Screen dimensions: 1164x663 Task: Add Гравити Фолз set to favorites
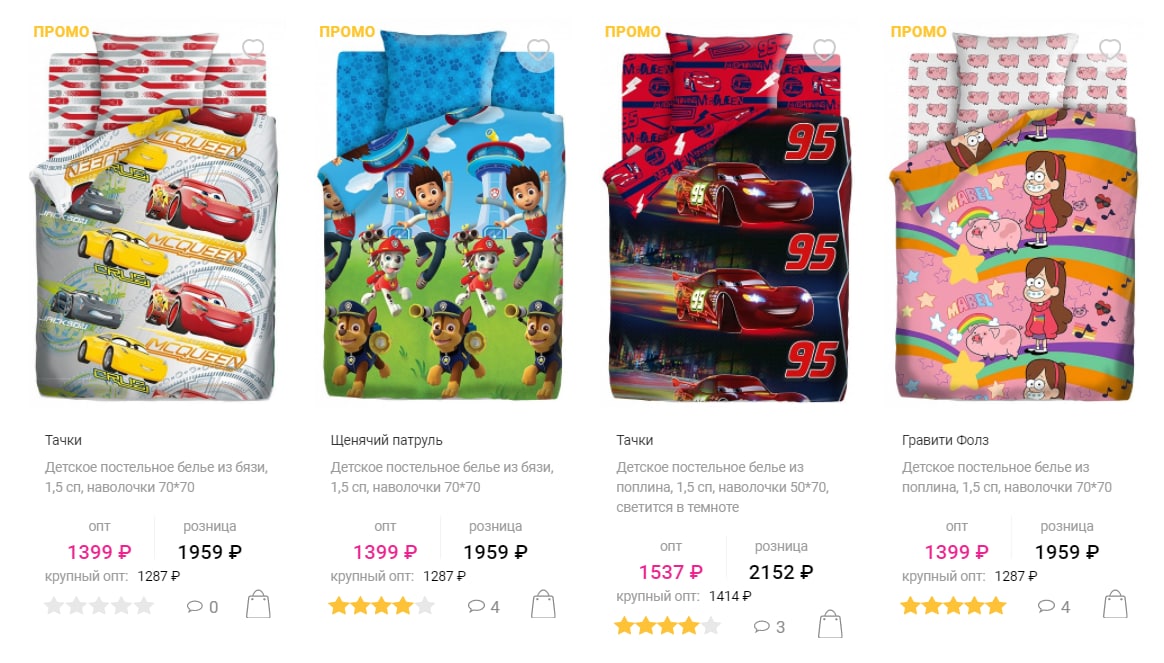(1110, 49)
